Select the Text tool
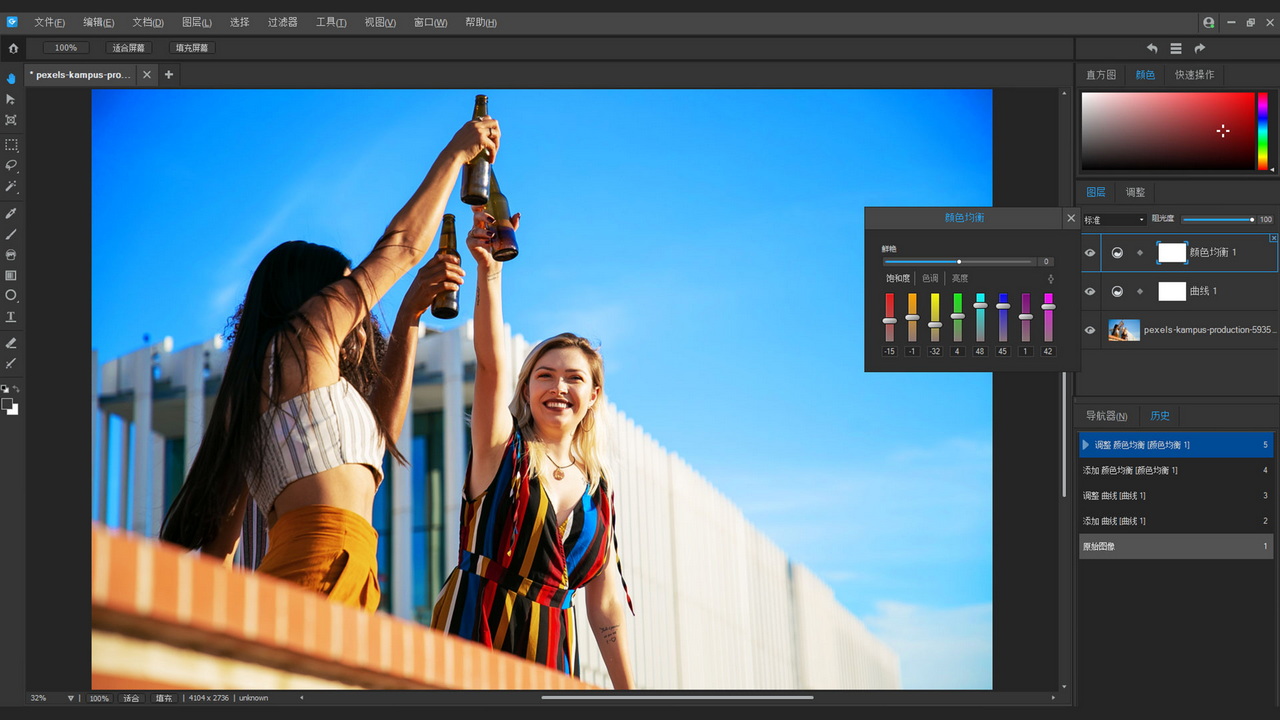The width and height of the screenshot is (1280, 720). click(x=11, y=317)
